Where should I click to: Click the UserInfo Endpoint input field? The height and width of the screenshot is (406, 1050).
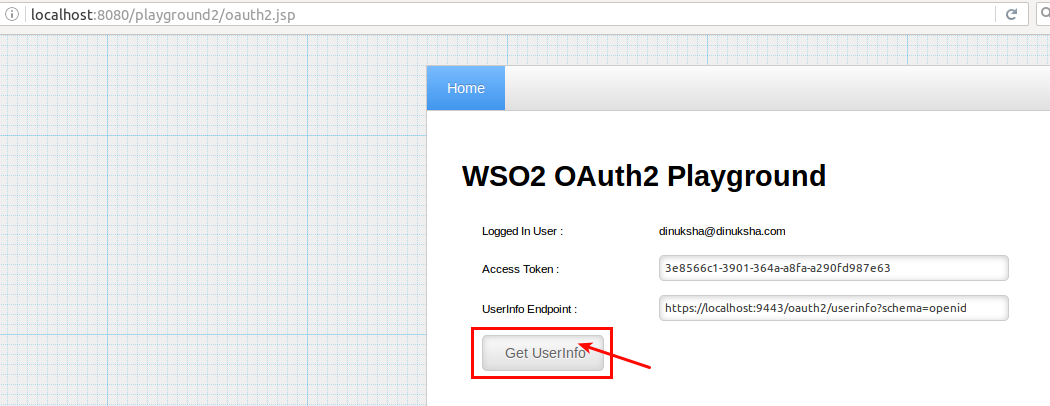click(834, 308)
